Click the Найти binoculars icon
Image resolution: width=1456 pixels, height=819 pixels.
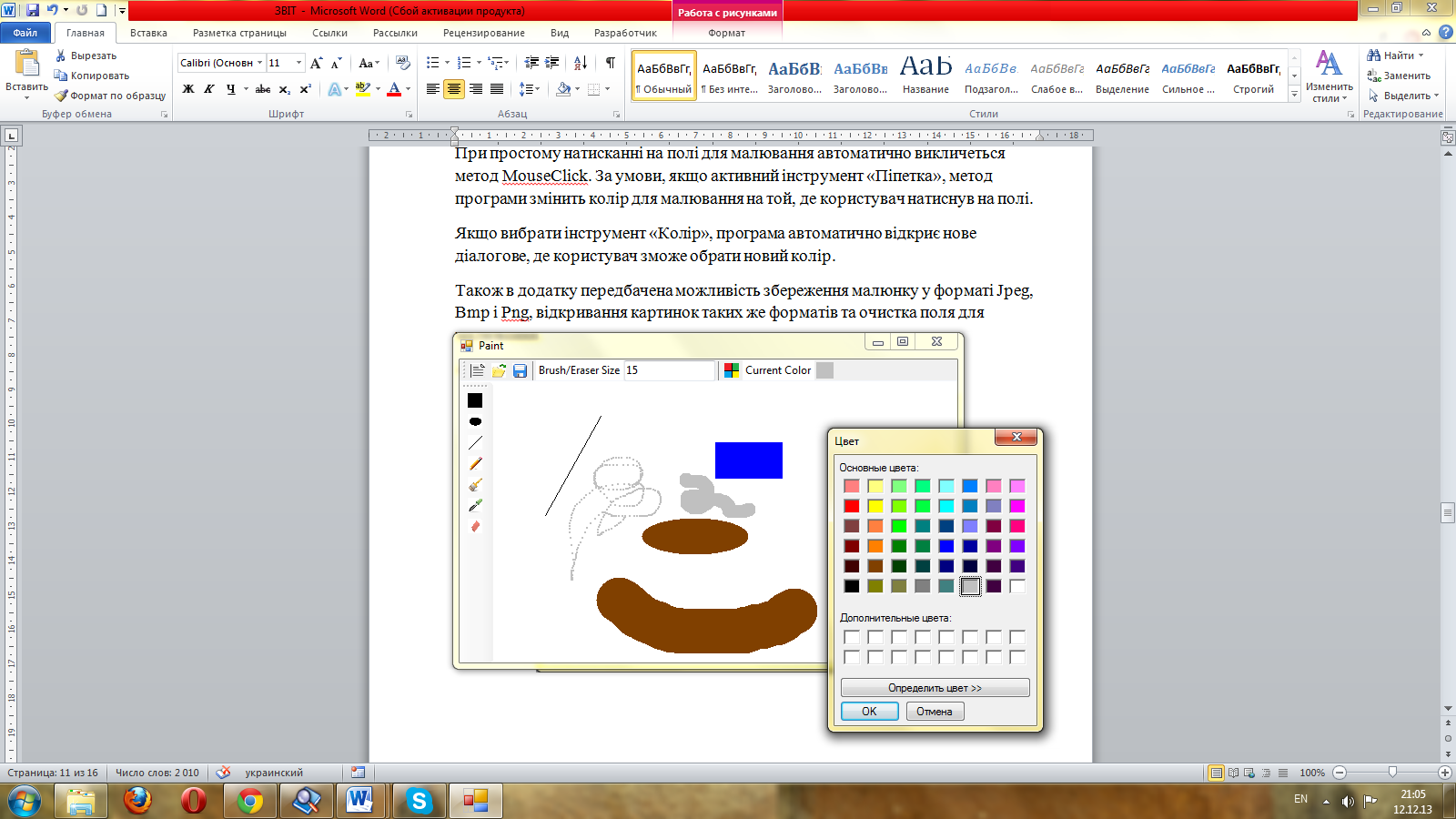[x=1373, y=56]
